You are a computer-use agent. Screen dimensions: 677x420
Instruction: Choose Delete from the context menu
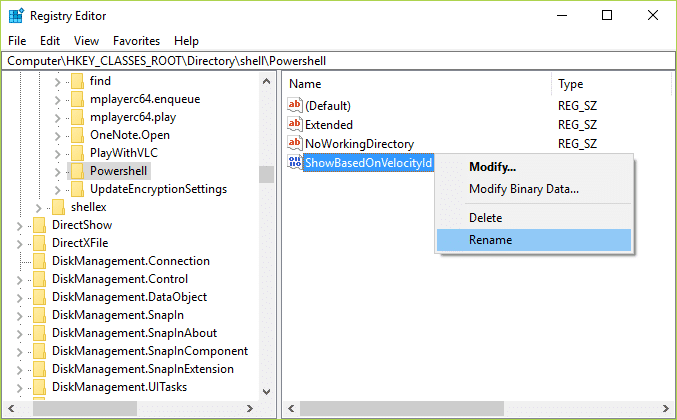[x=534, y=218]
